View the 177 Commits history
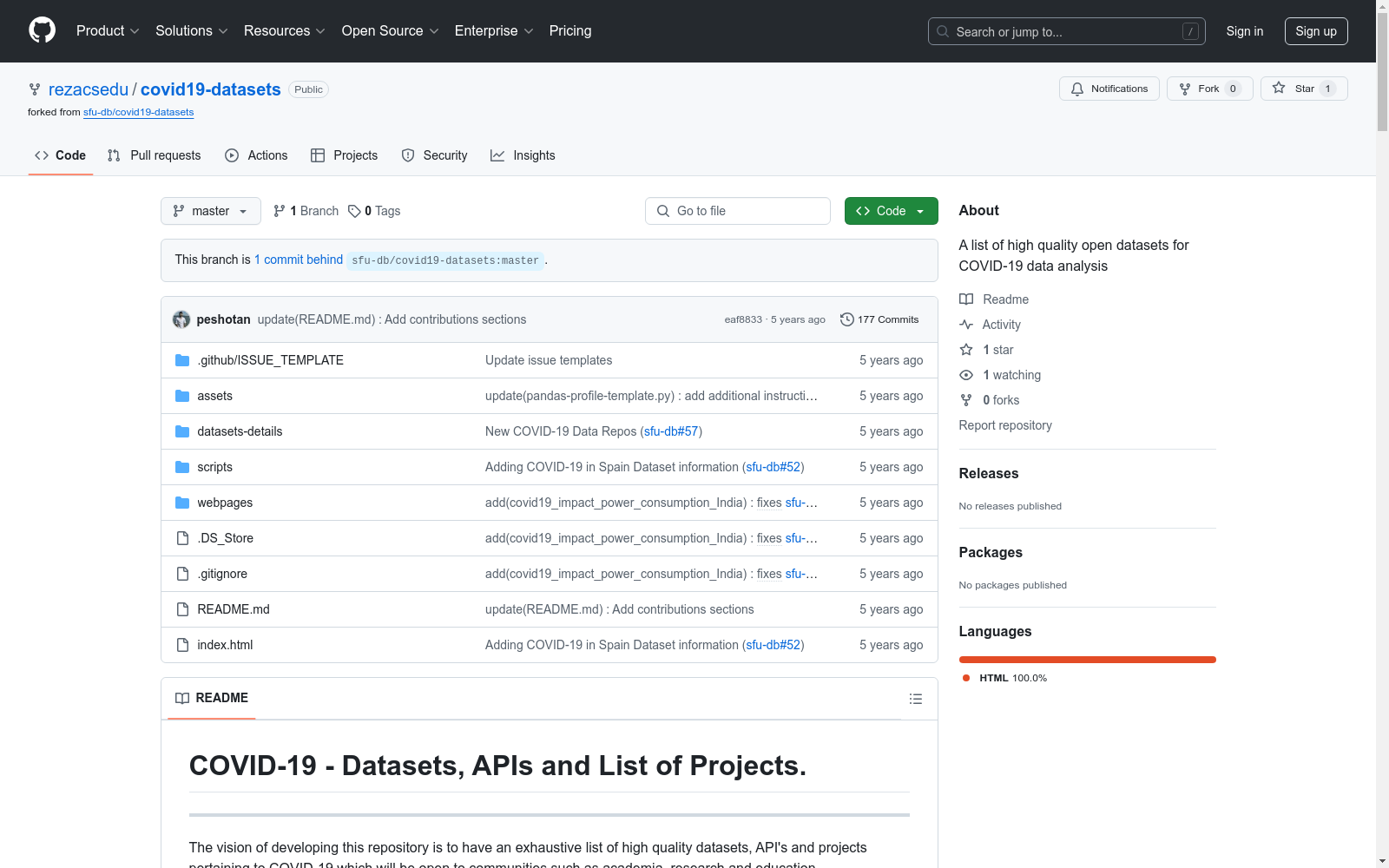The height and width of the screenshot is (868, 1389). 879,319
